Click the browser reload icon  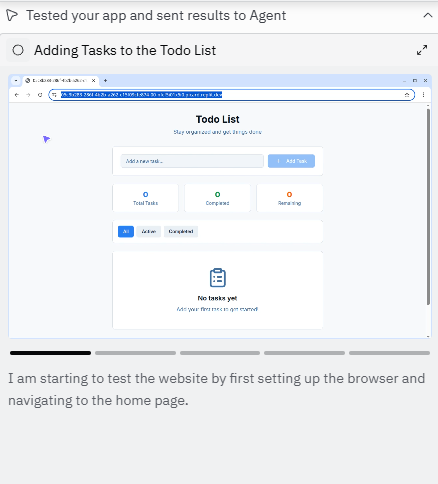40,95
